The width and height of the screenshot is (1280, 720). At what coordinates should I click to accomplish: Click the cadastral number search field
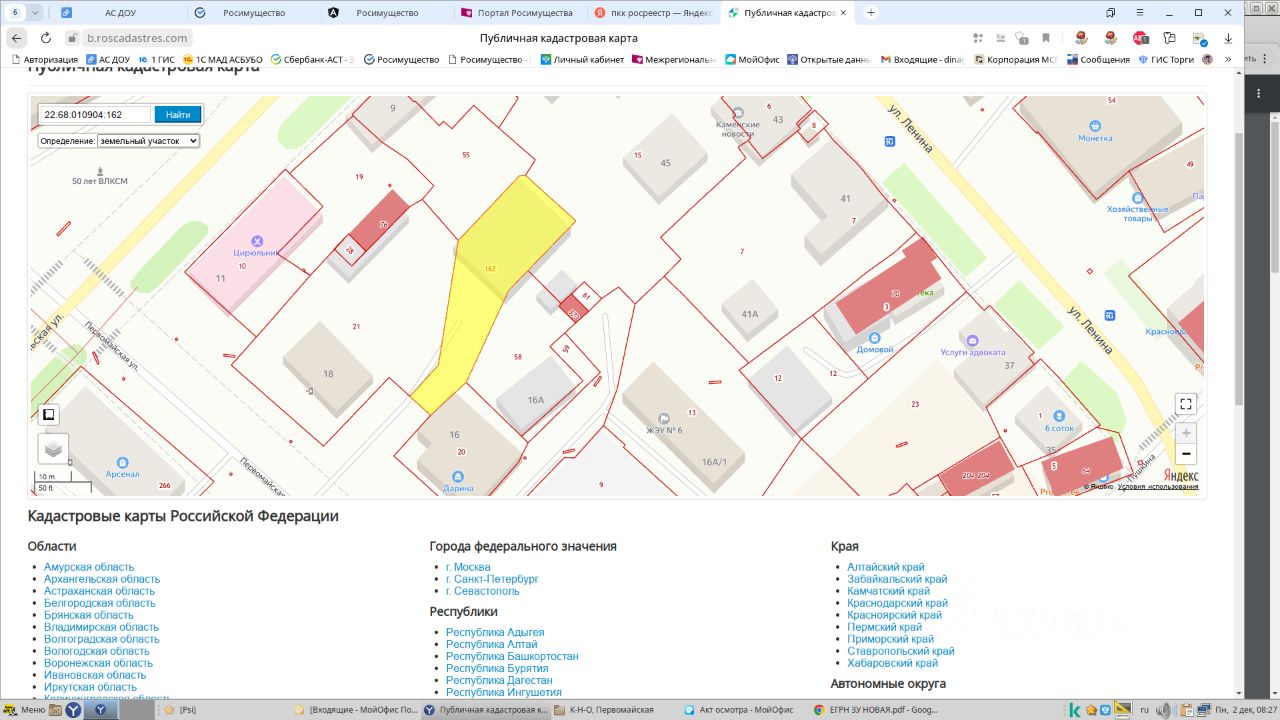95,115
